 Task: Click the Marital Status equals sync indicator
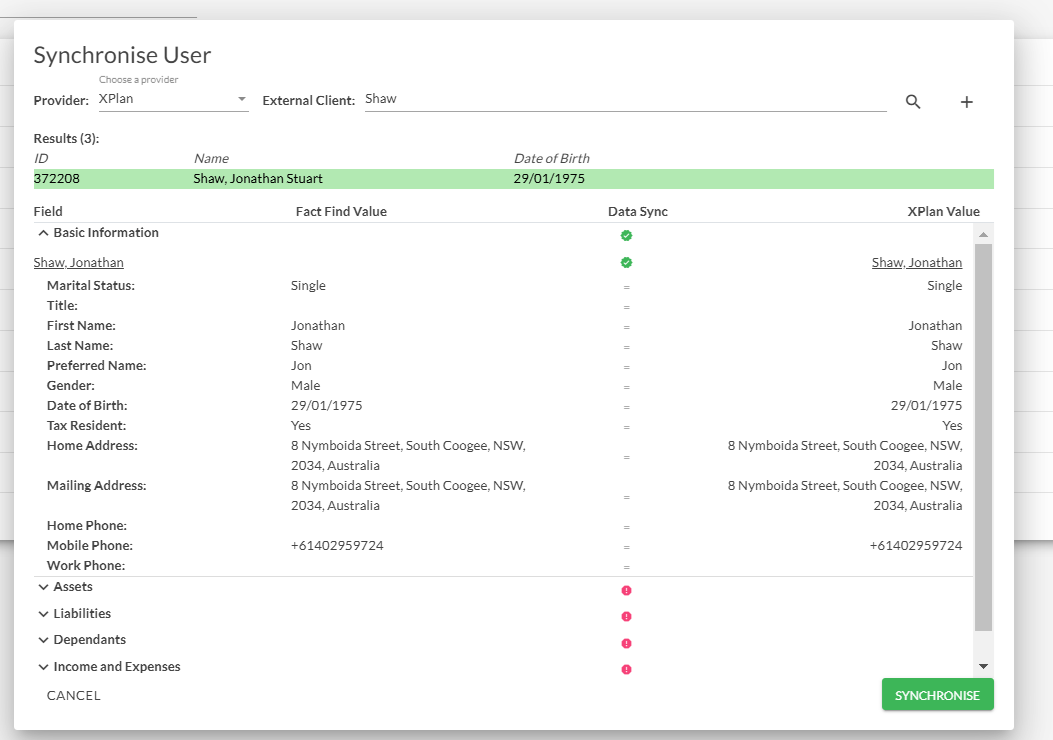pos(626,287)
